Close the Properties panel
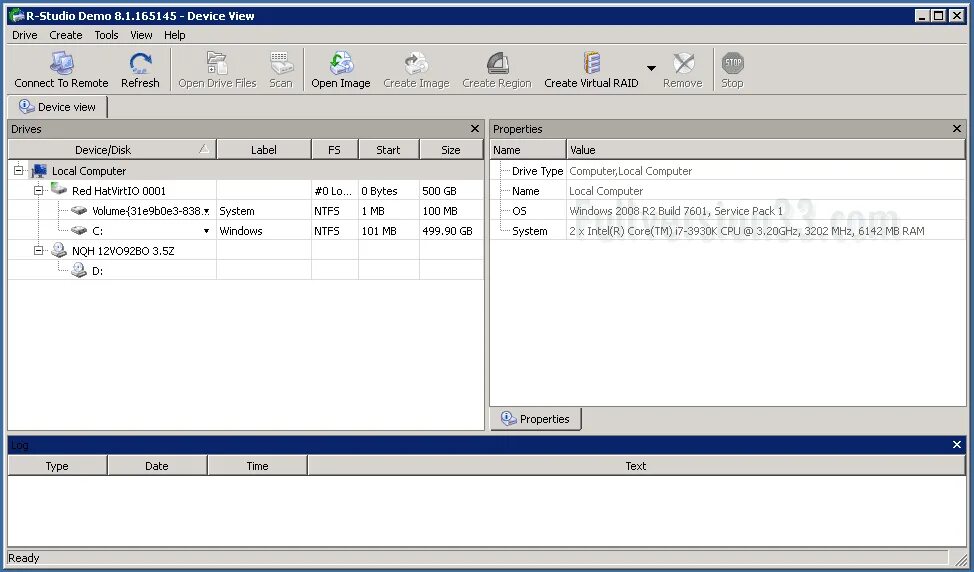Viewport: 974px width, 572px height. (957, 129)
